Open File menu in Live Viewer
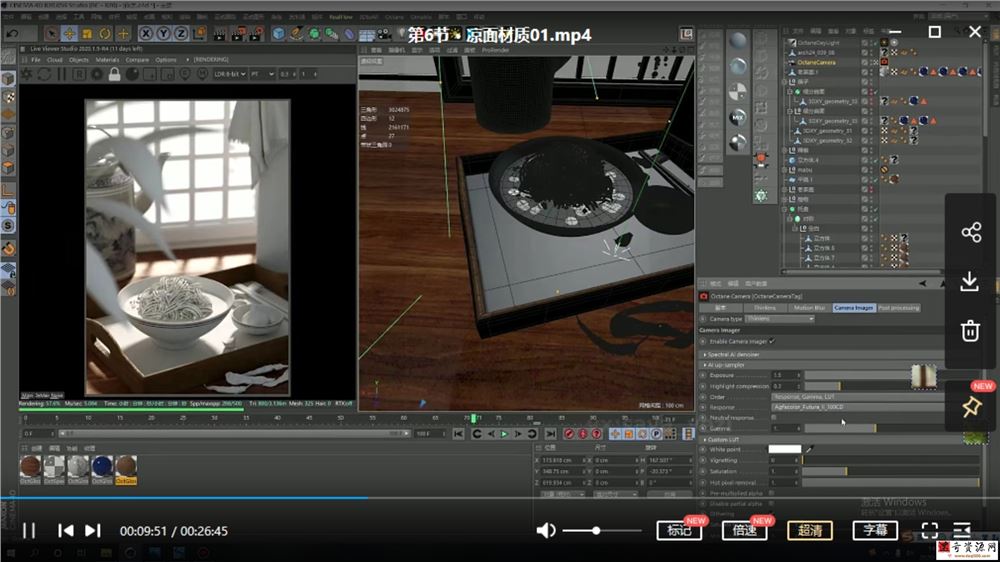The height and width of the screenshot is (562, 1000). [x=36, y=60]
